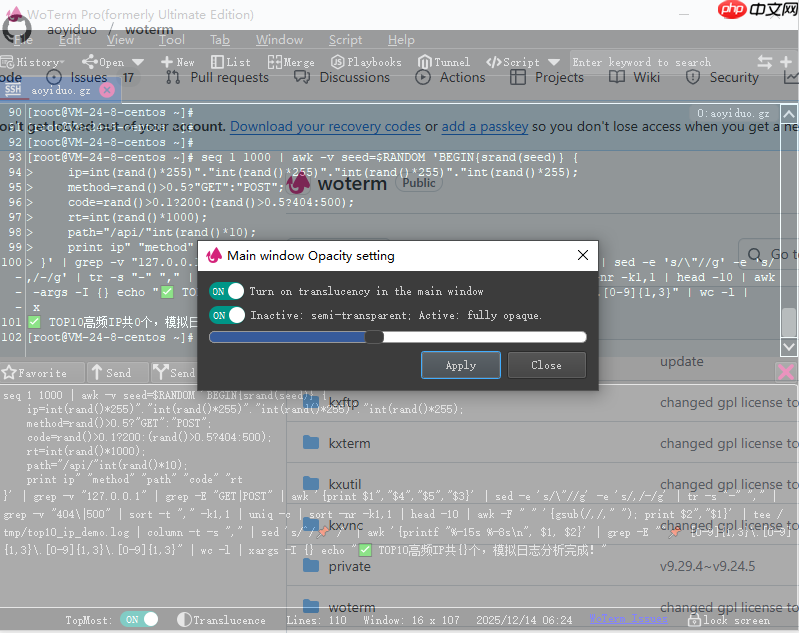Image resolution: width=799 pixels, height=633 pixels.
Task: Click 'Download your recovery codes' link
Action: (325, 126)
